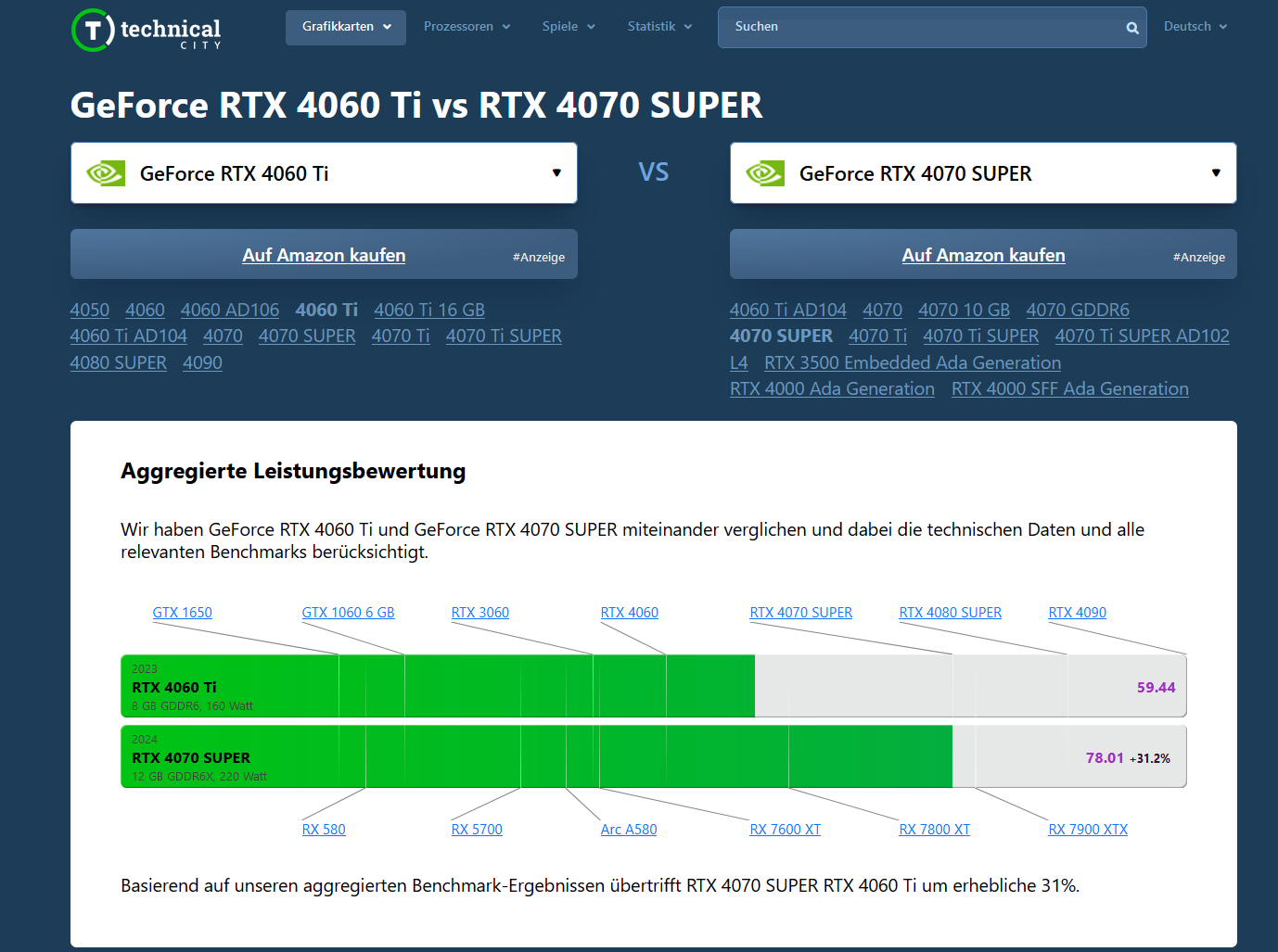Screen dimensions: 1278x952
Task: Click right Auf Amazon kaufen button
Action: click(983, 254)
